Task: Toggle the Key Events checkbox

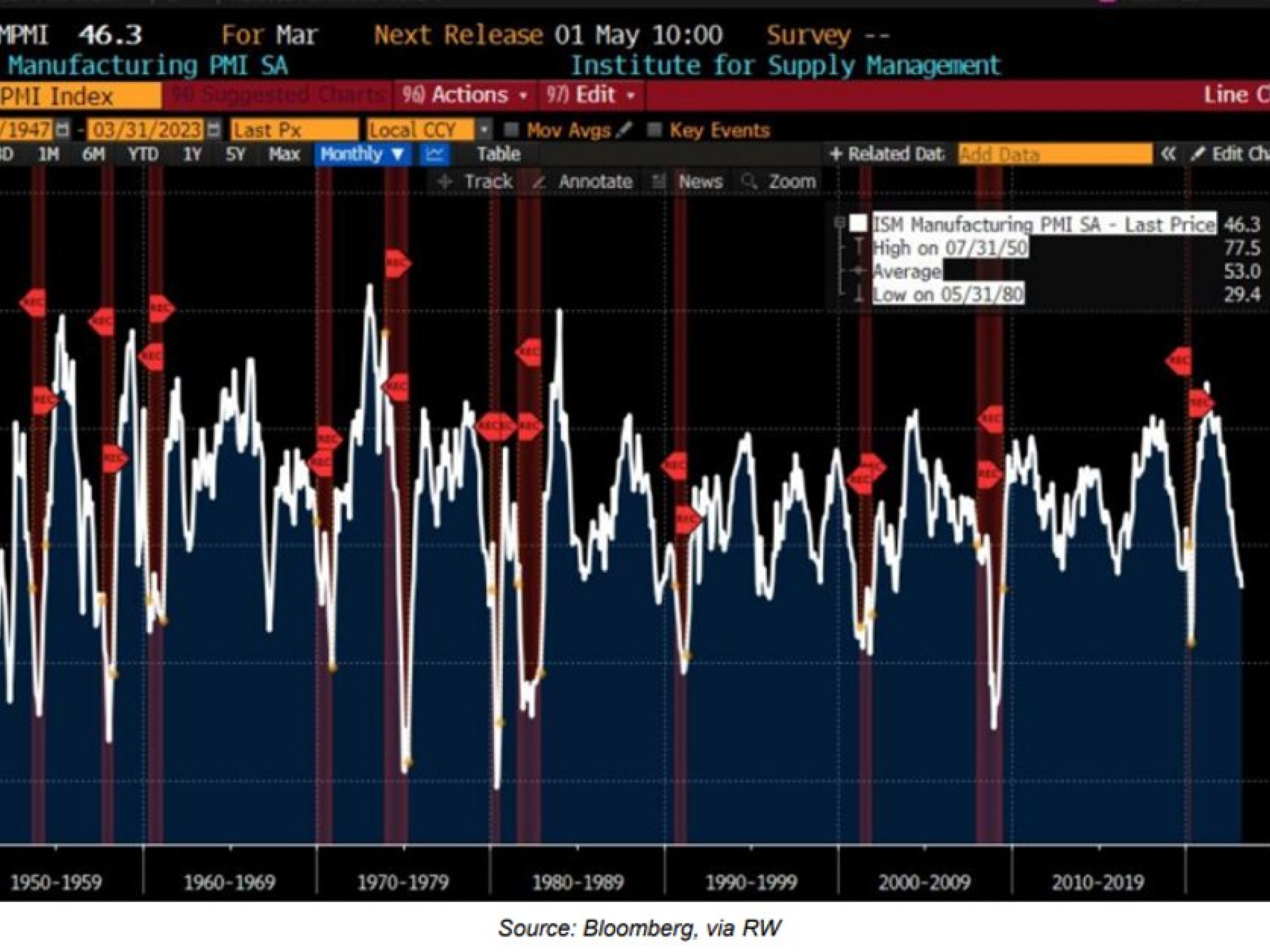Action: (x=654, y=130)
